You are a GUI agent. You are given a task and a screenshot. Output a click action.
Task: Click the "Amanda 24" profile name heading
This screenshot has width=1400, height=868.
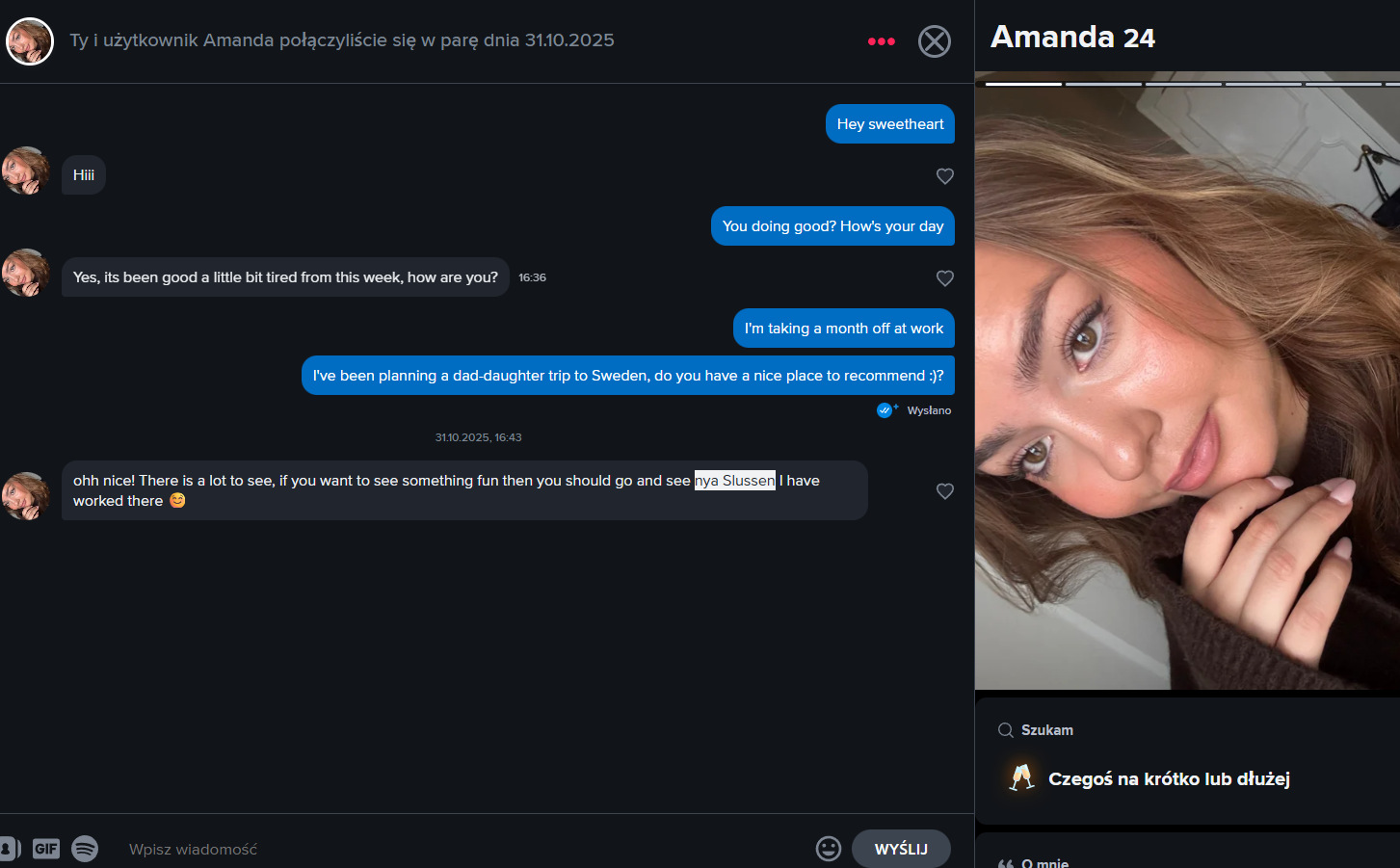[1072, 37]
